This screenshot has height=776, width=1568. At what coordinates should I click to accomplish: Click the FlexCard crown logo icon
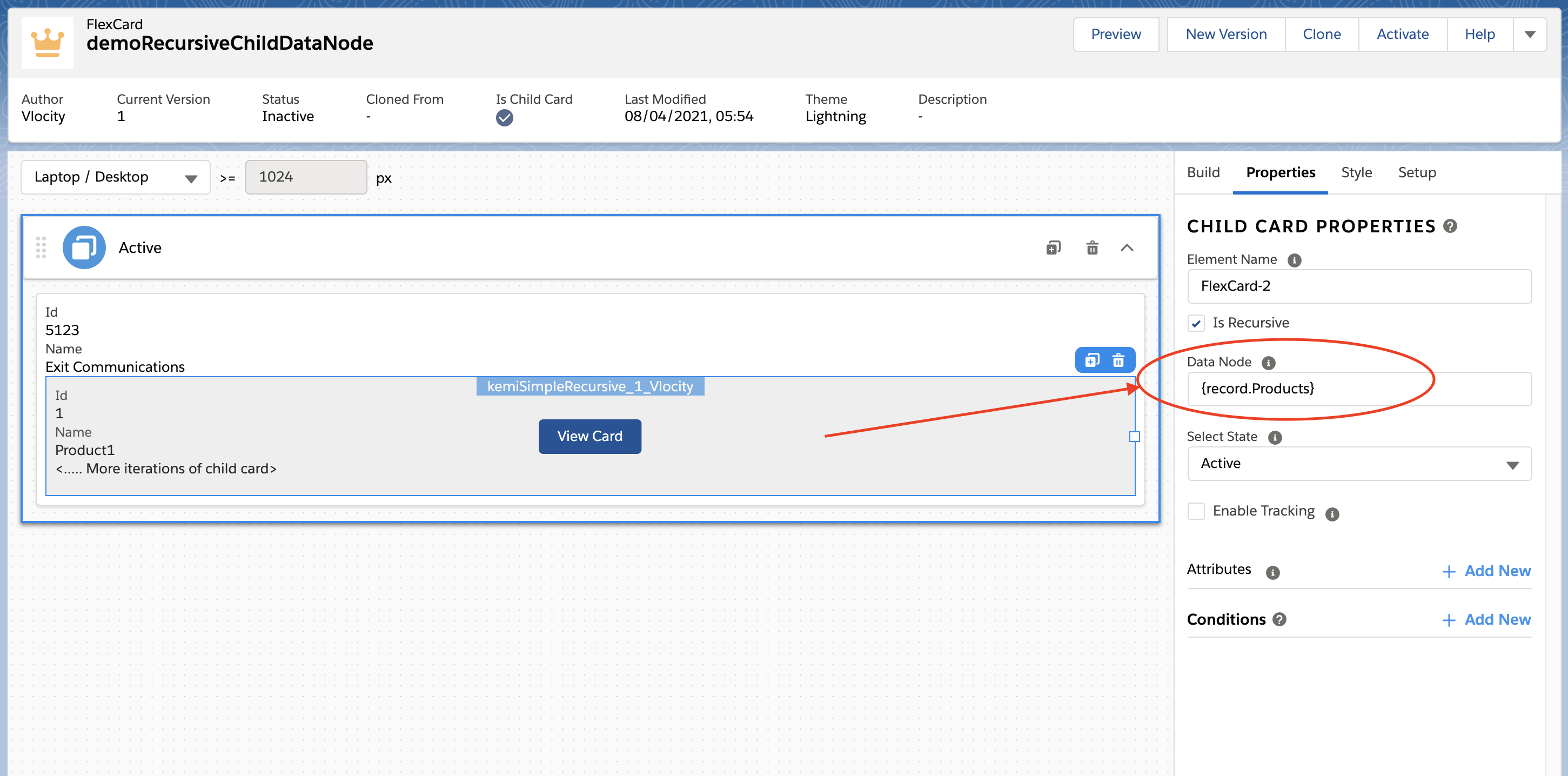click(x=48, y=43)
